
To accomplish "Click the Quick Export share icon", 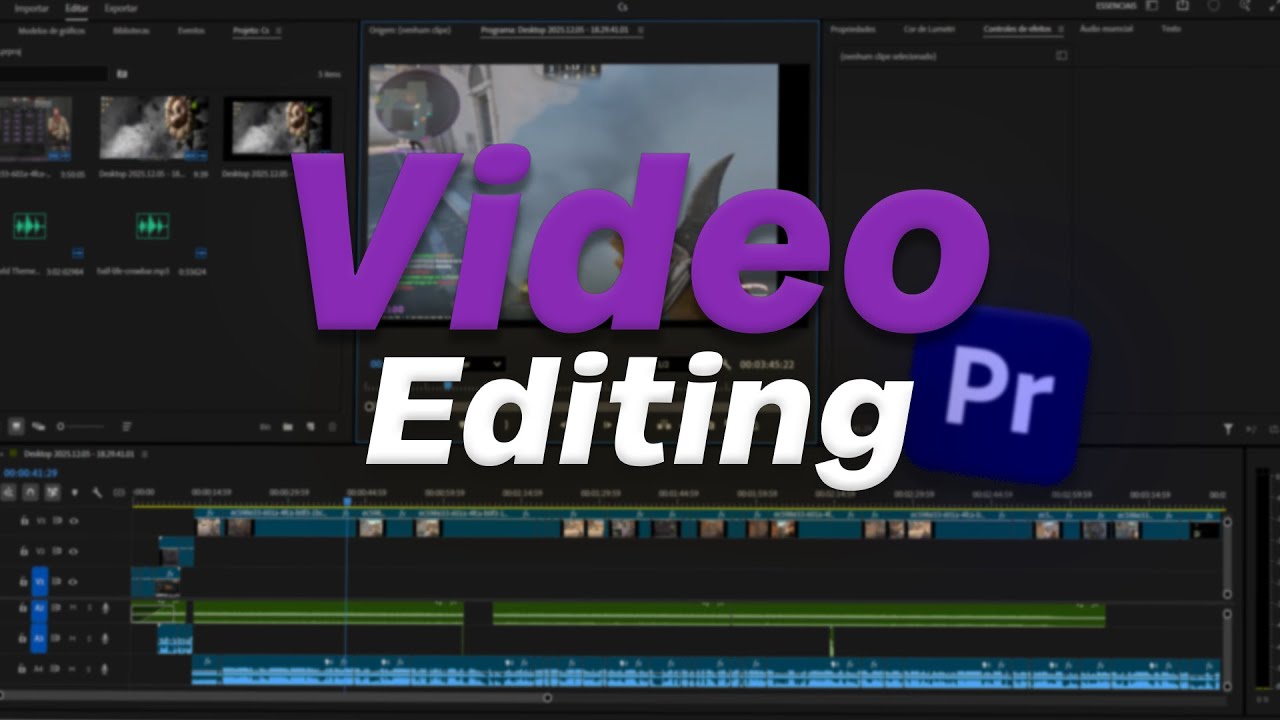I will 1183,6.
